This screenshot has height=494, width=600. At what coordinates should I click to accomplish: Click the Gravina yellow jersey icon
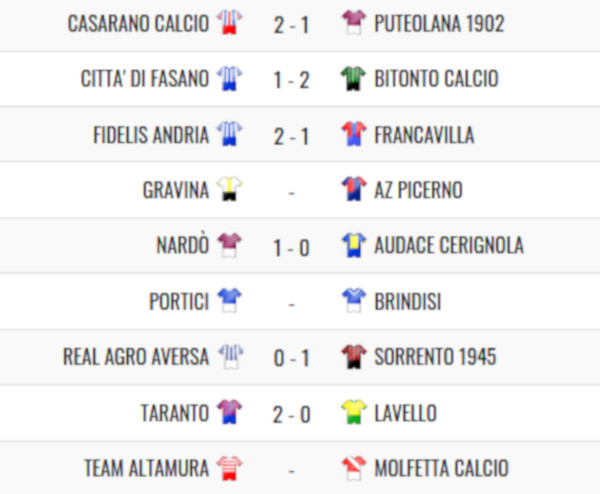pyautogui.click(x=230, y=190)
